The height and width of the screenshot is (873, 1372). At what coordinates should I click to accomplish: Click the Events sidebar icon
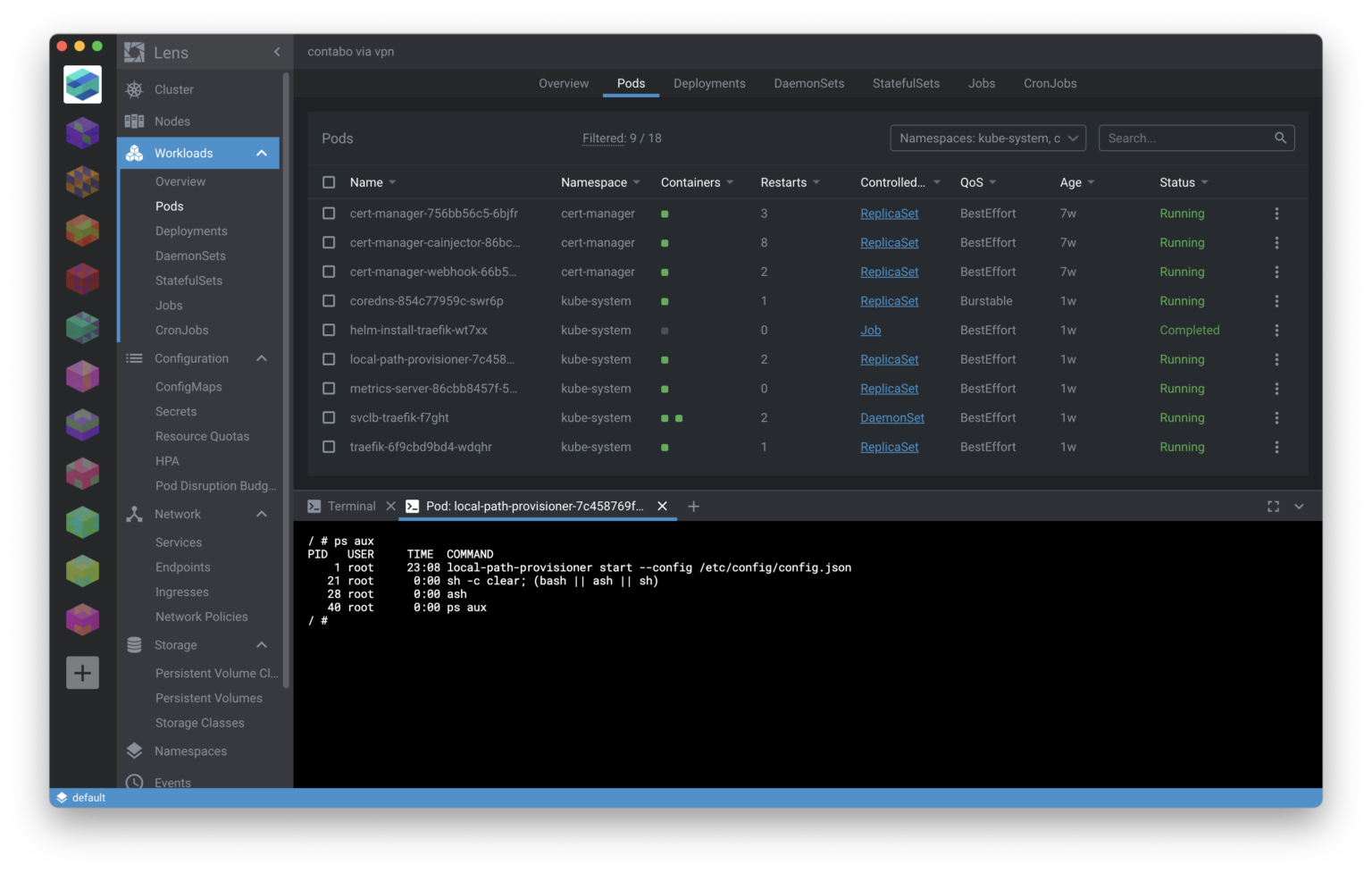135,782
